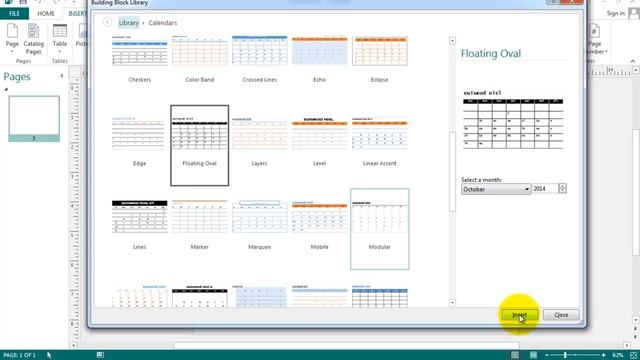
Task: Select the Floating Oval calendar thumbnail
Action: (x=200, y=145)
